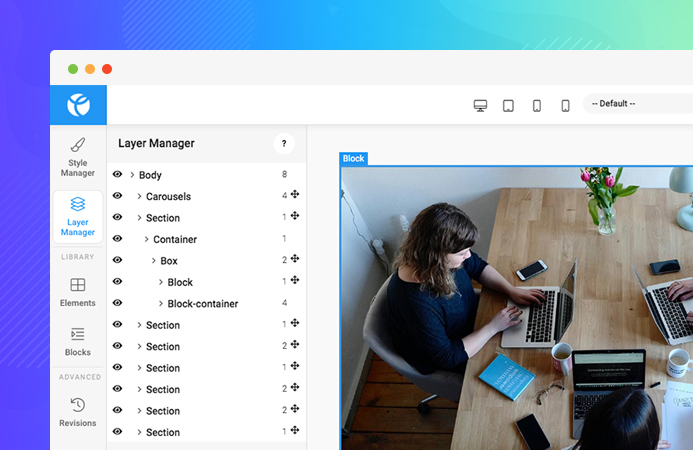Toggle visibility of Block-container layer

(117, 303)
